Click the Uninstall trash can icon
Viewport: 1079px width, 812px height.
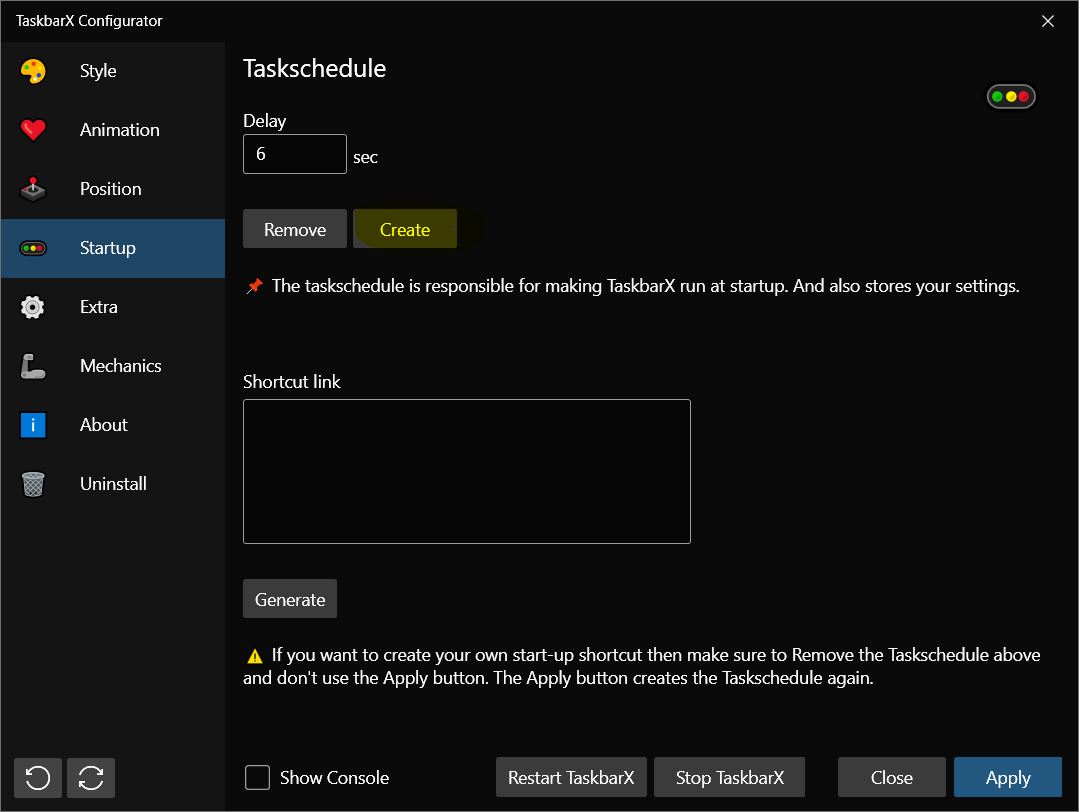tap(33, 484)
